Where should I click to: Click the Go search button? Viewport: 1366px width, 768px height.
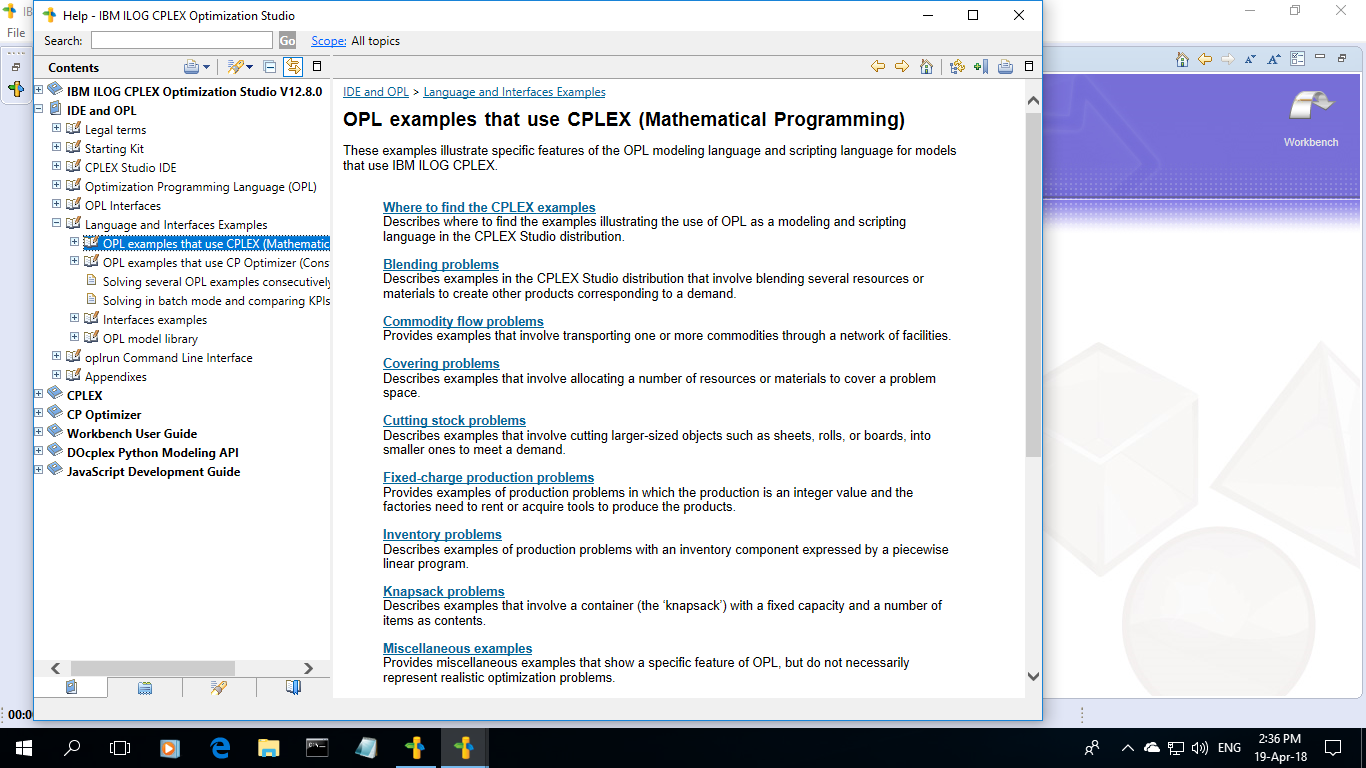point(286,41)
